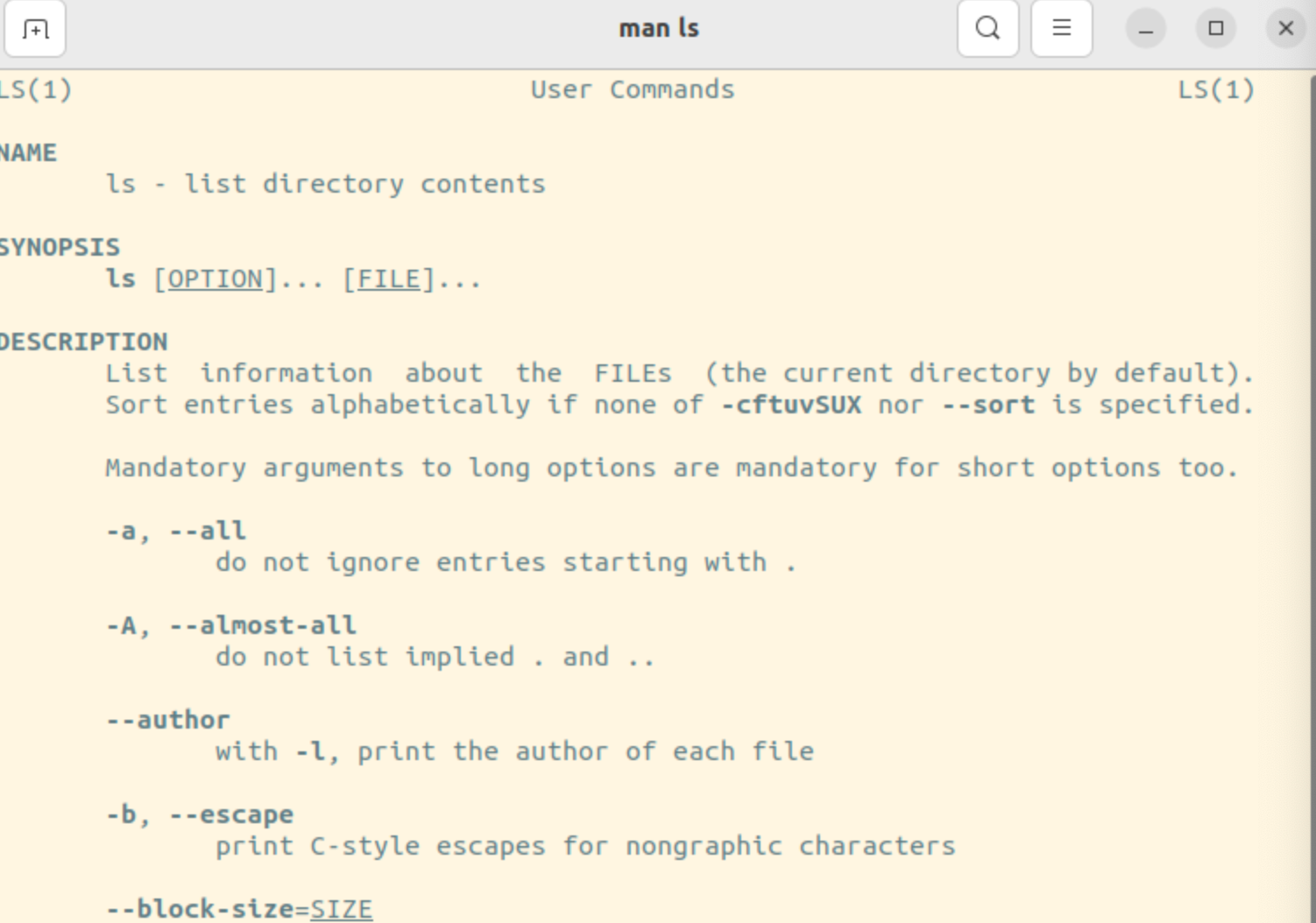1316x923 pixels.
Task: Click the '-a, --all' option text
Action: pyautogui.click(x=176, y=531)
